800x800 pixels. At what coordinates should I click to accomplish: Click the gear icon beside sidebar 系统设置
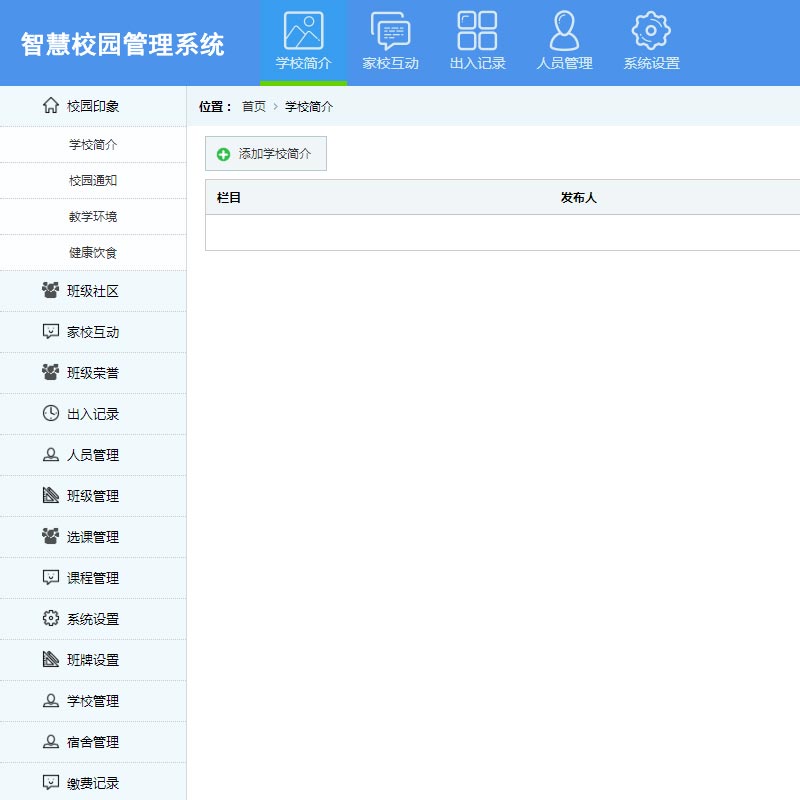pyautogui.click(x=51, y=618)
